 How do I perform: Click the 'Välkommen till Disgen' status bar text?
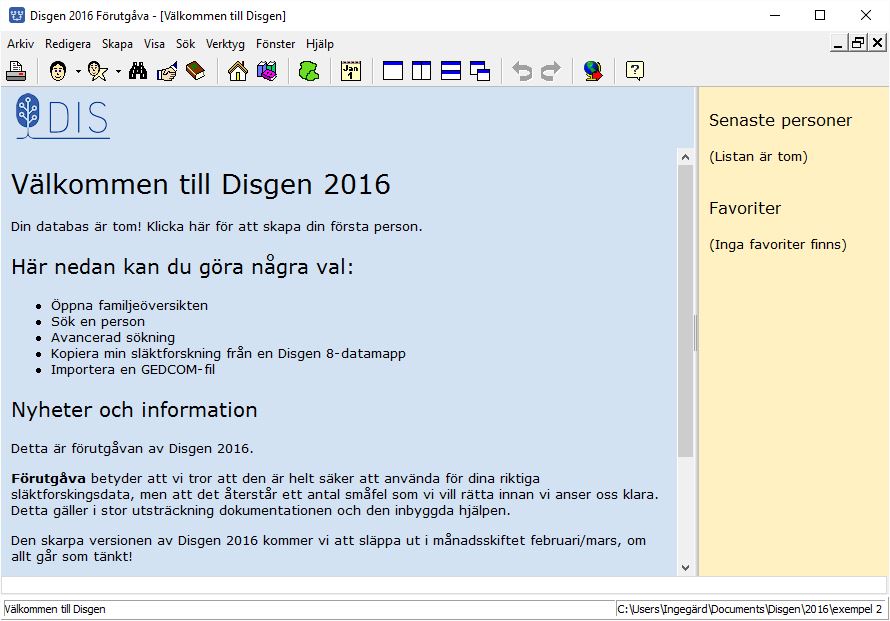coord(55,609)
